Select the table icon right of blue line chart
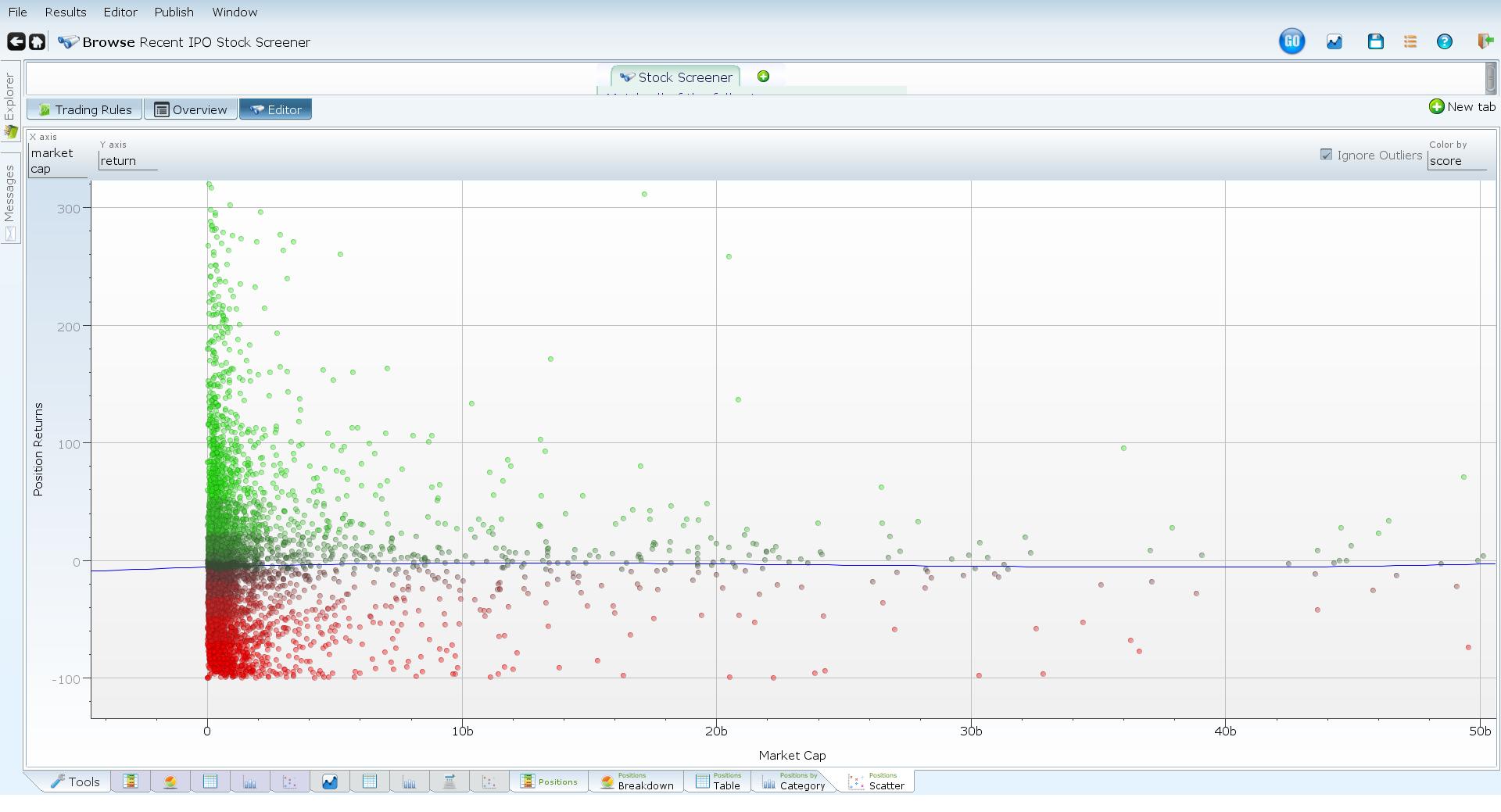This screenshot has width=1501, height=812. pyautogui.click(x=370, y=781)
